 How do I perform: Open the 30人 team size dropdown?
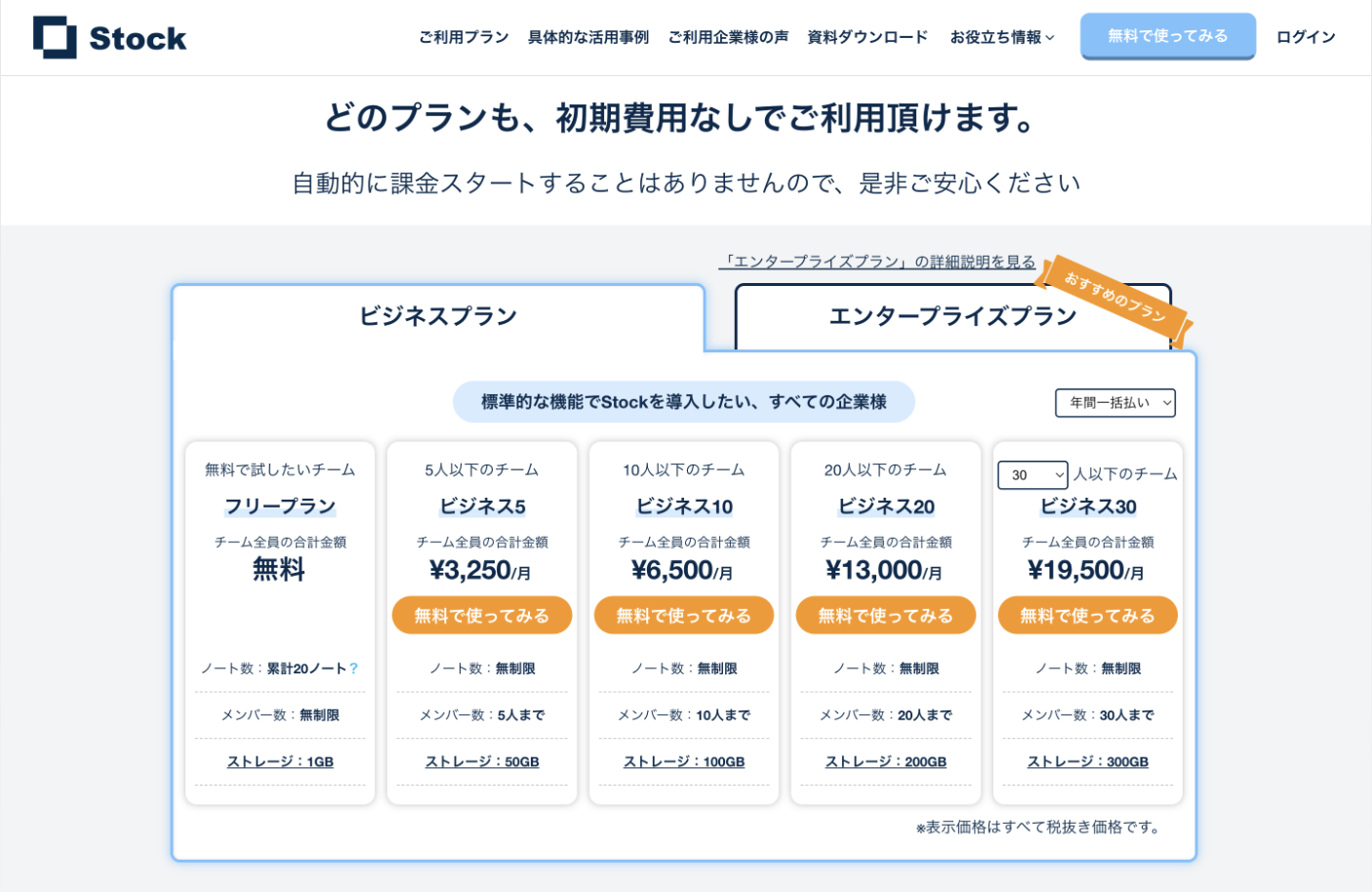point(1032,475)
